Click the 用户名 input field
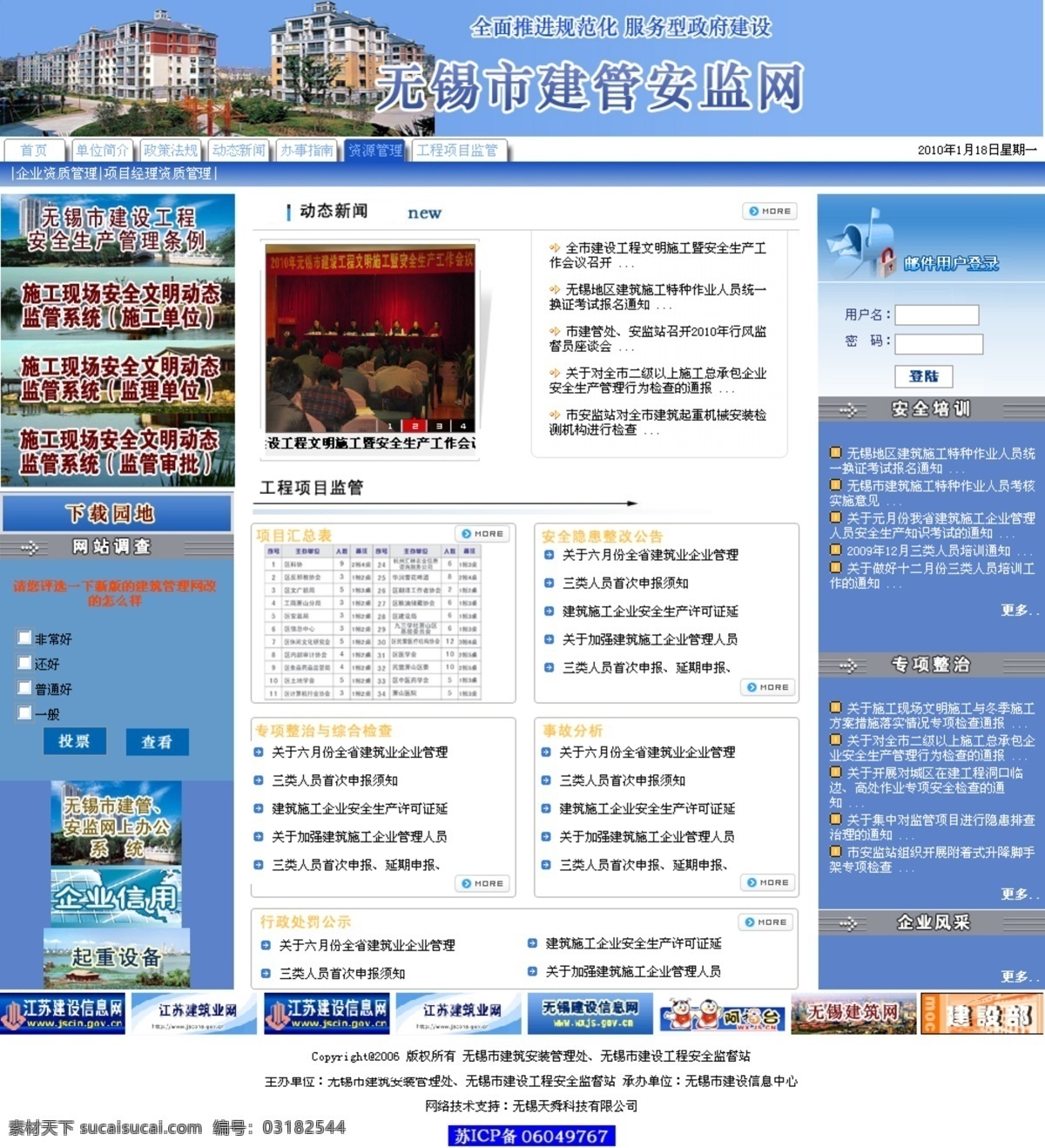Screen dimensions: 1045x1148 click(937, 314)
